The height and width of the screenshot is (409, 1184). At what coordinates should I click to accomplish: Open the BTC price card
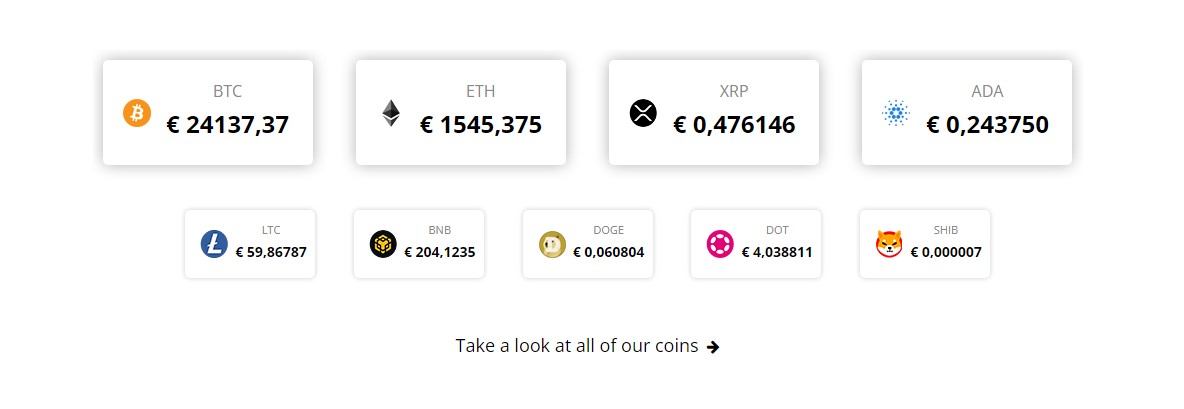coord(208,112)
